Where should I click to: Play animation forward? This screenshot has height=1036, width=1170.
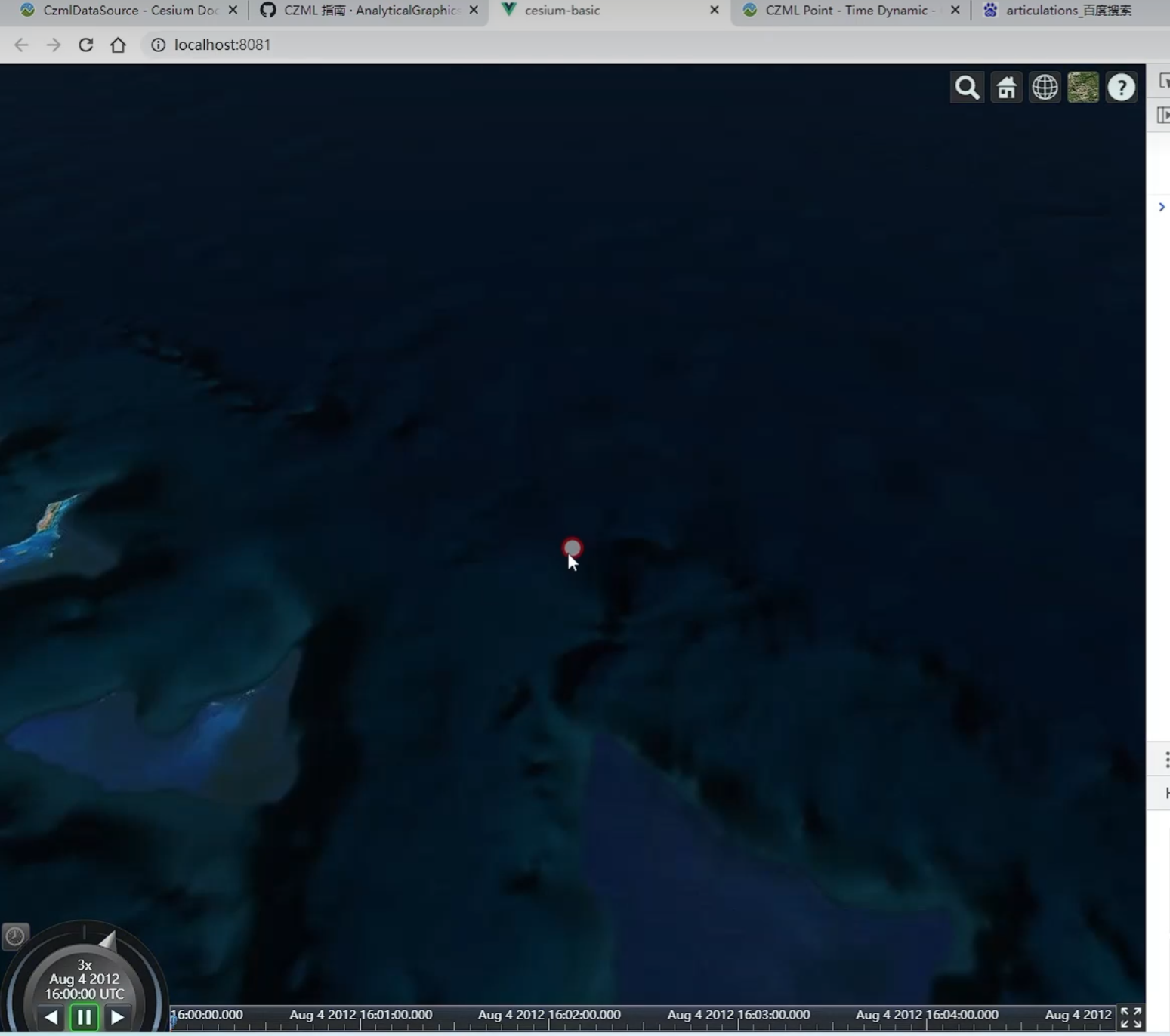click(117, 1017)
